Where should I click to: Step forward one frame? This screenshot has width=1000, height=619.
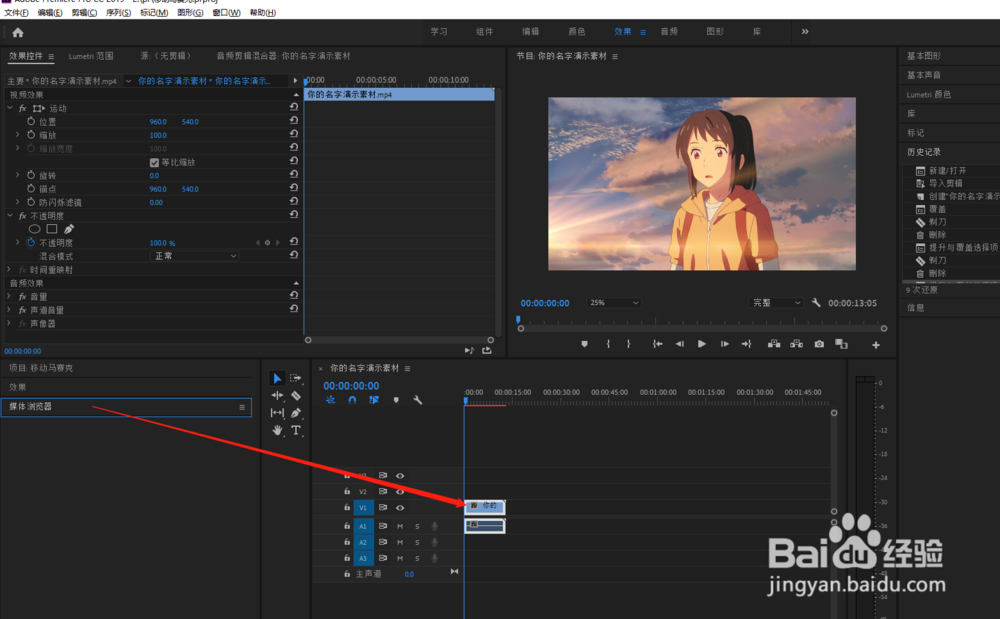click(724, 344)
